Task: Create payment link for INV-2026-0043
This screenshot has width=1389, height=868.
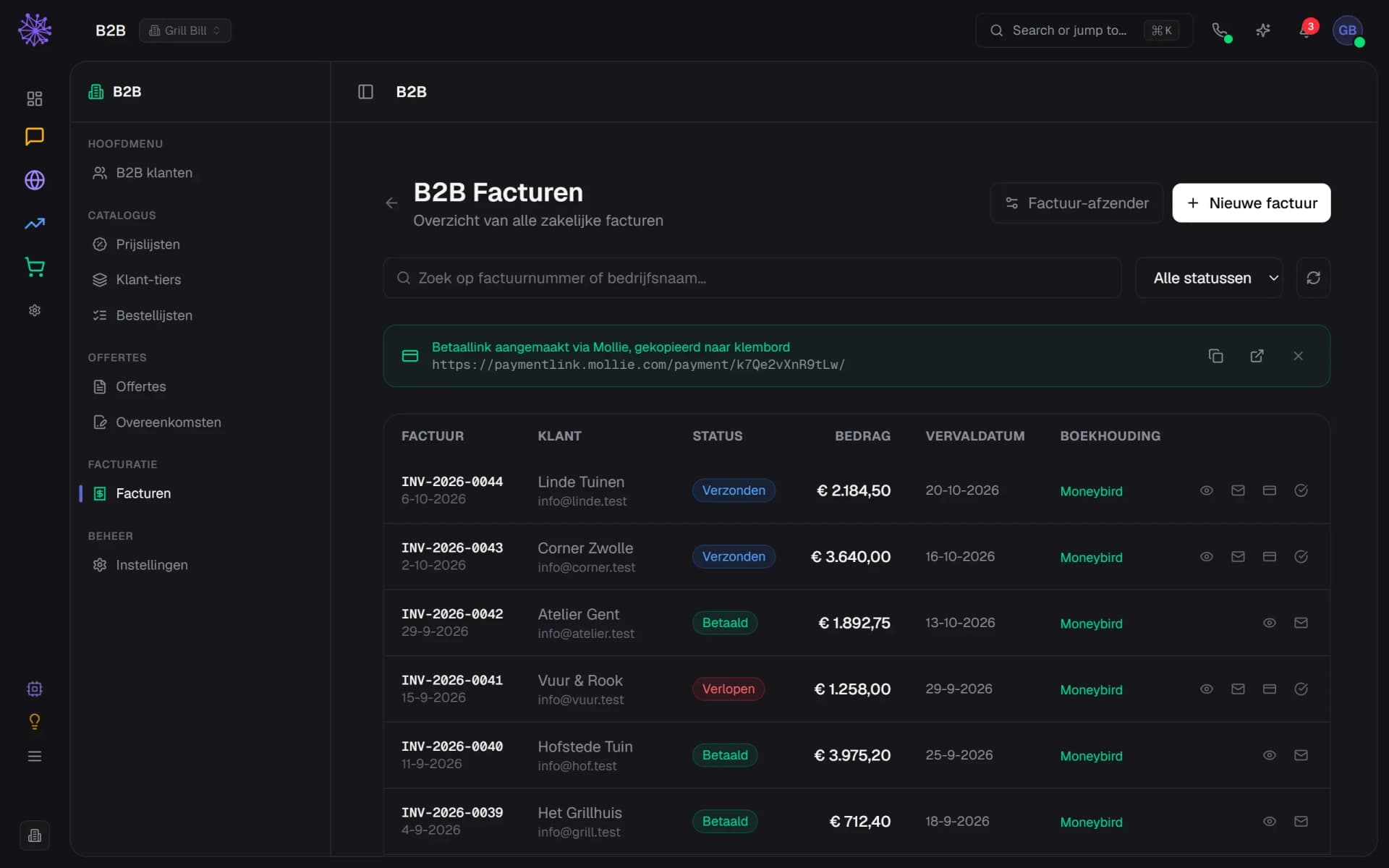Action: pos(1270,556)
